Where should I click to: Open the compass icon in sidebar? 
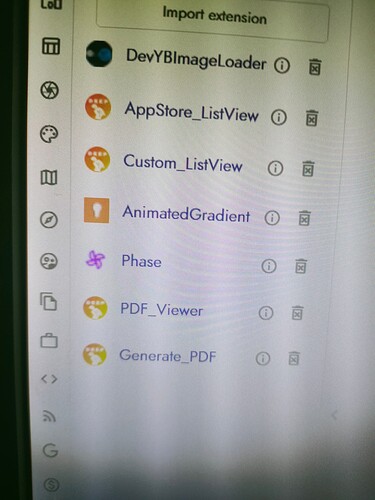[x=49, y=220]
